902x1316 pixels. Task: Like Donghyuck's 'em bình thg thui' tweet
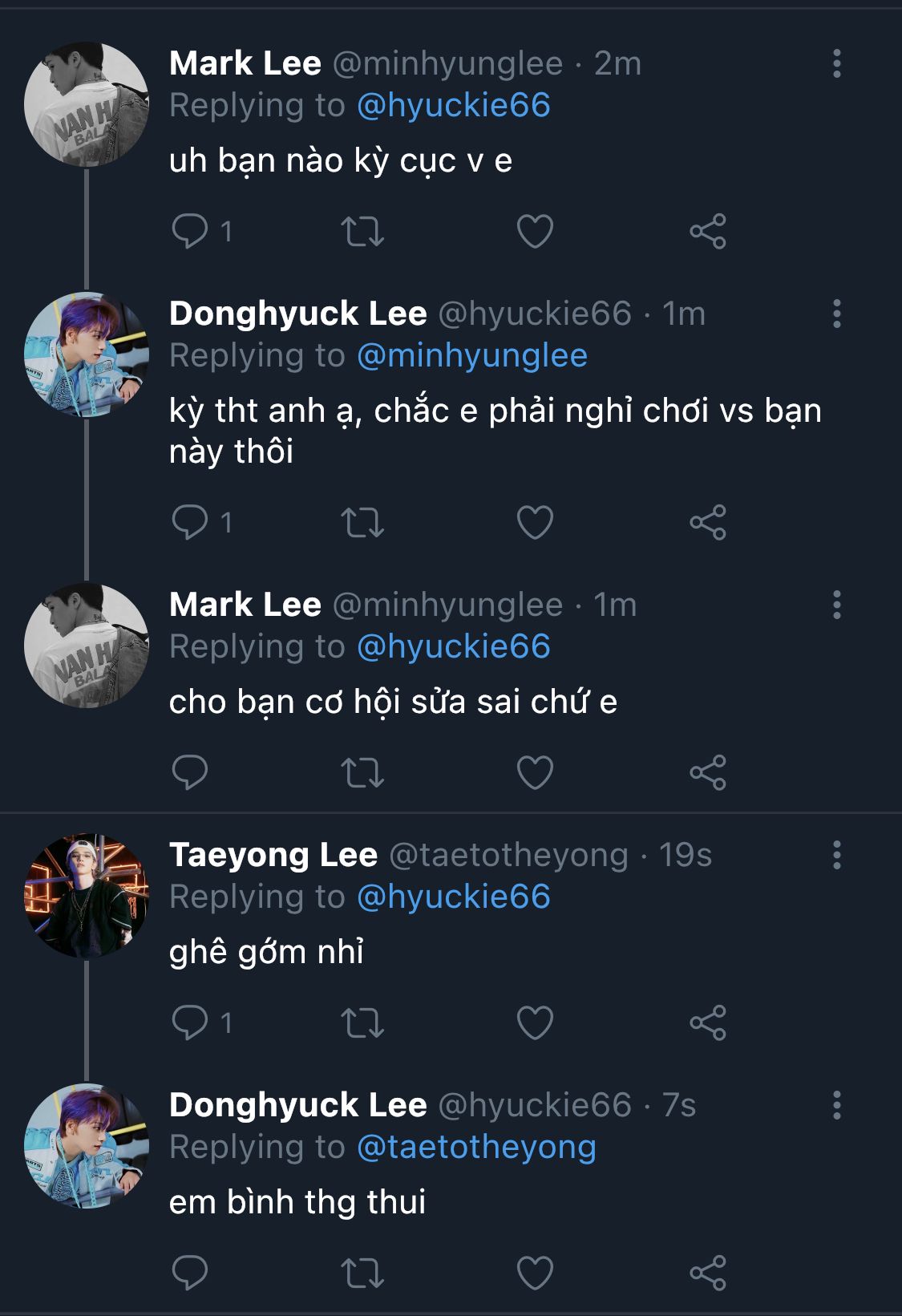(x=535, y=1273)
